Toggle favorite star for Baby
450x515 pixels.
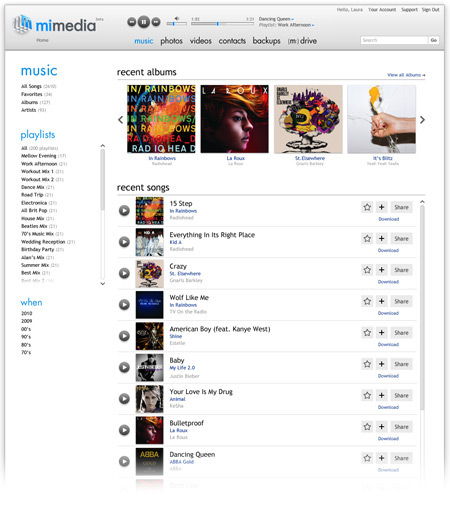(367, 364)
